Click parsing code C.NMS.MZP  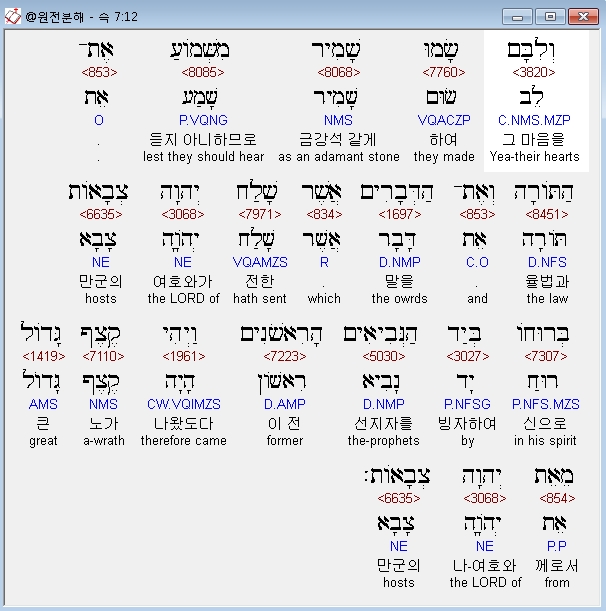click(x=534, y=120)
